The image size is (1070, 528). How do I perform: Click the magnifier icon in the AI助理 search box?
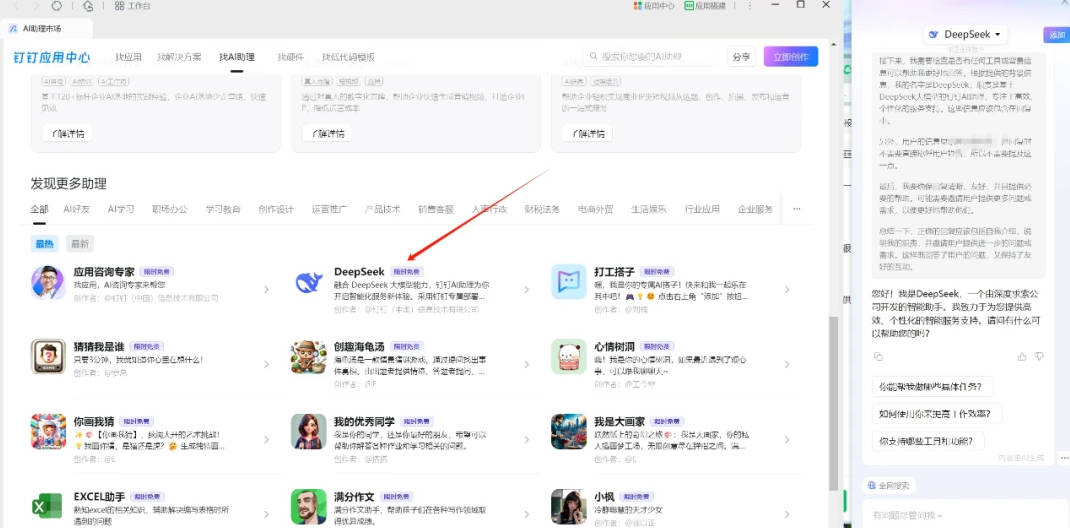(592, 57)
